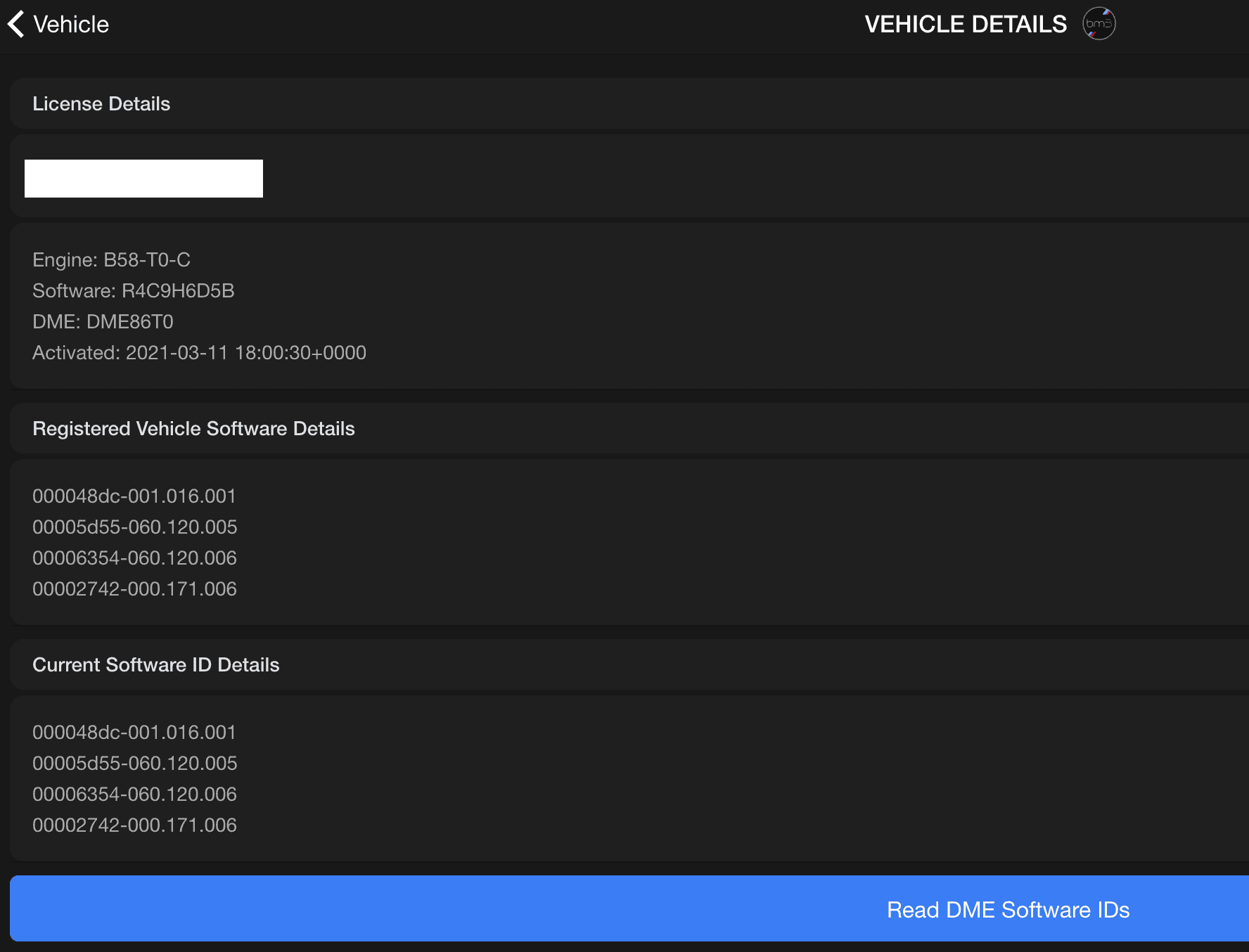Click Read DME Software IDs button
Screen dimensions: 1249x952
(629, 908)
